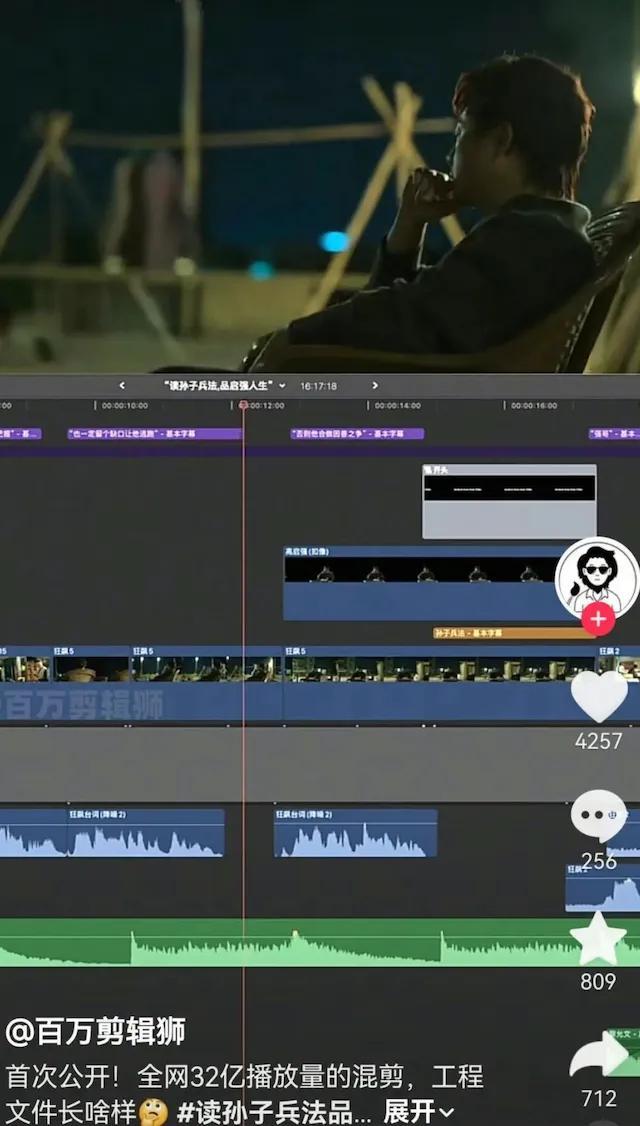Click the 00:00:14:00 mark on the ruler
Viewport: 640px width, 1126px height.
point(398,406)
